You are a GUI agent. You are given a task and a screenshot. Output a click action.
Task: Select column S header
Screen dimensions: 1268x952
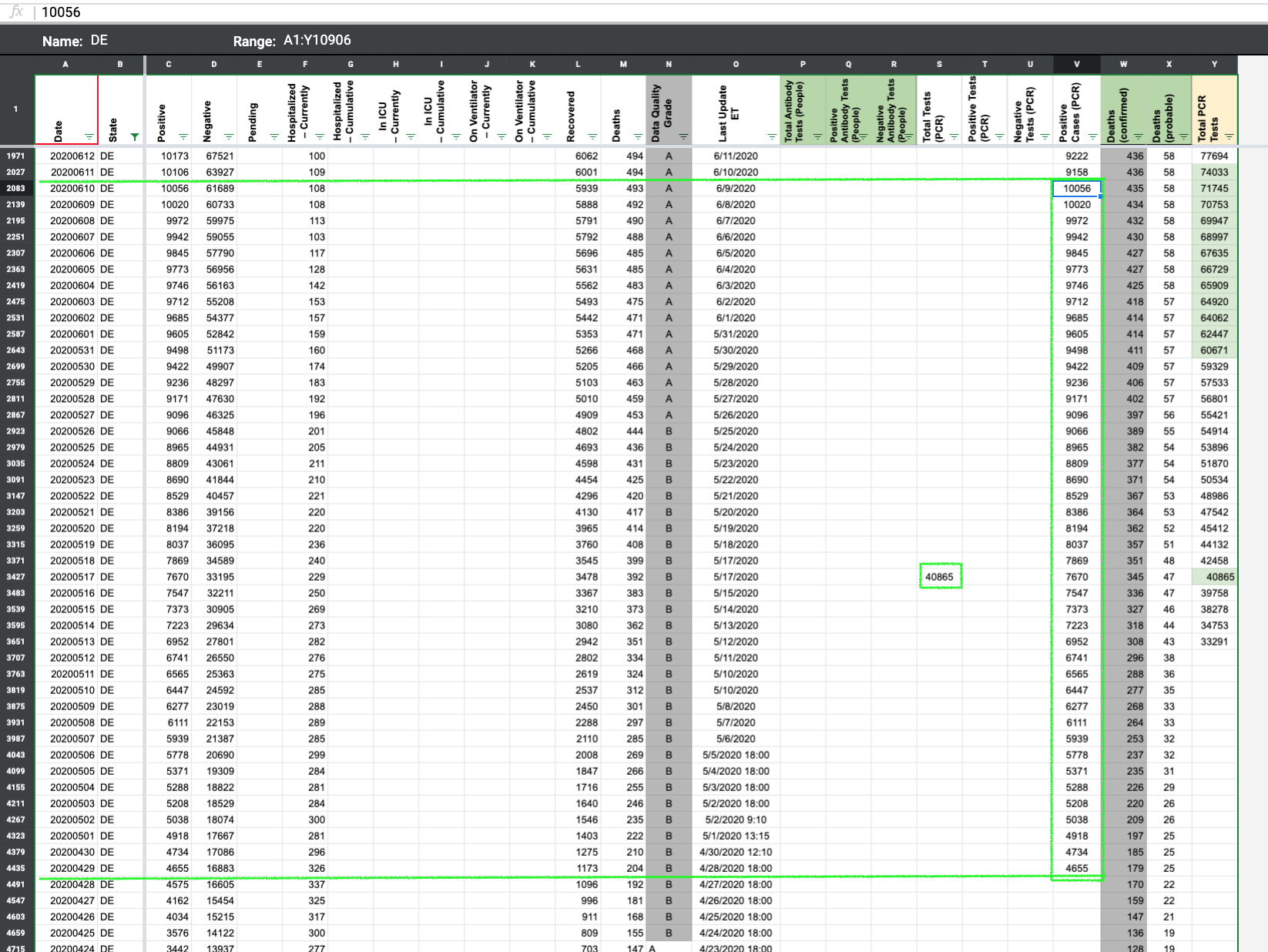(939, 64)
